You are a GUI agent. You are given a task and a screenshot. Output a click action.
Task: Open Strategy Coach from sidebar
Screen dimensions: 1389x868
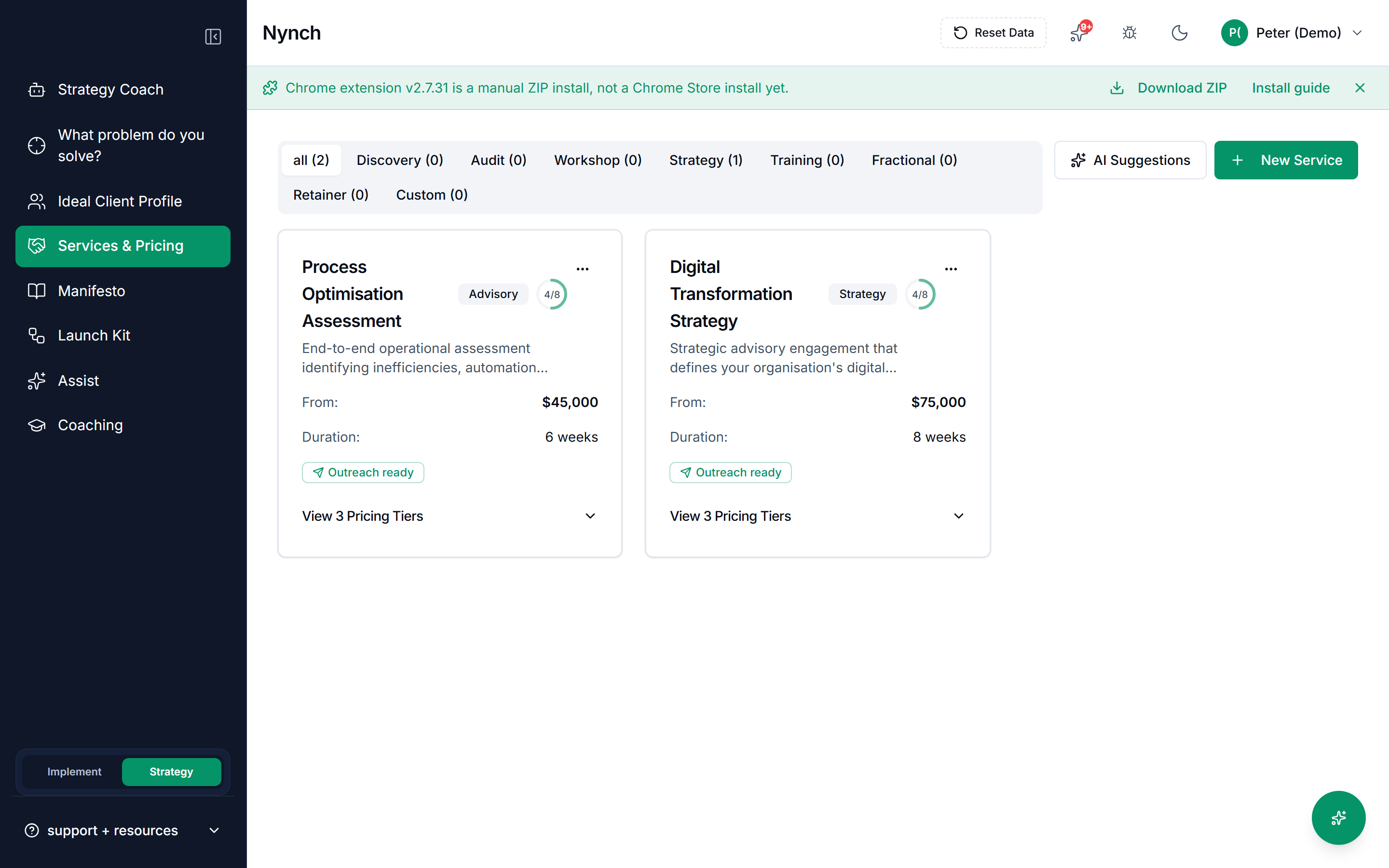pyautogui.click(x=123, y=90)
